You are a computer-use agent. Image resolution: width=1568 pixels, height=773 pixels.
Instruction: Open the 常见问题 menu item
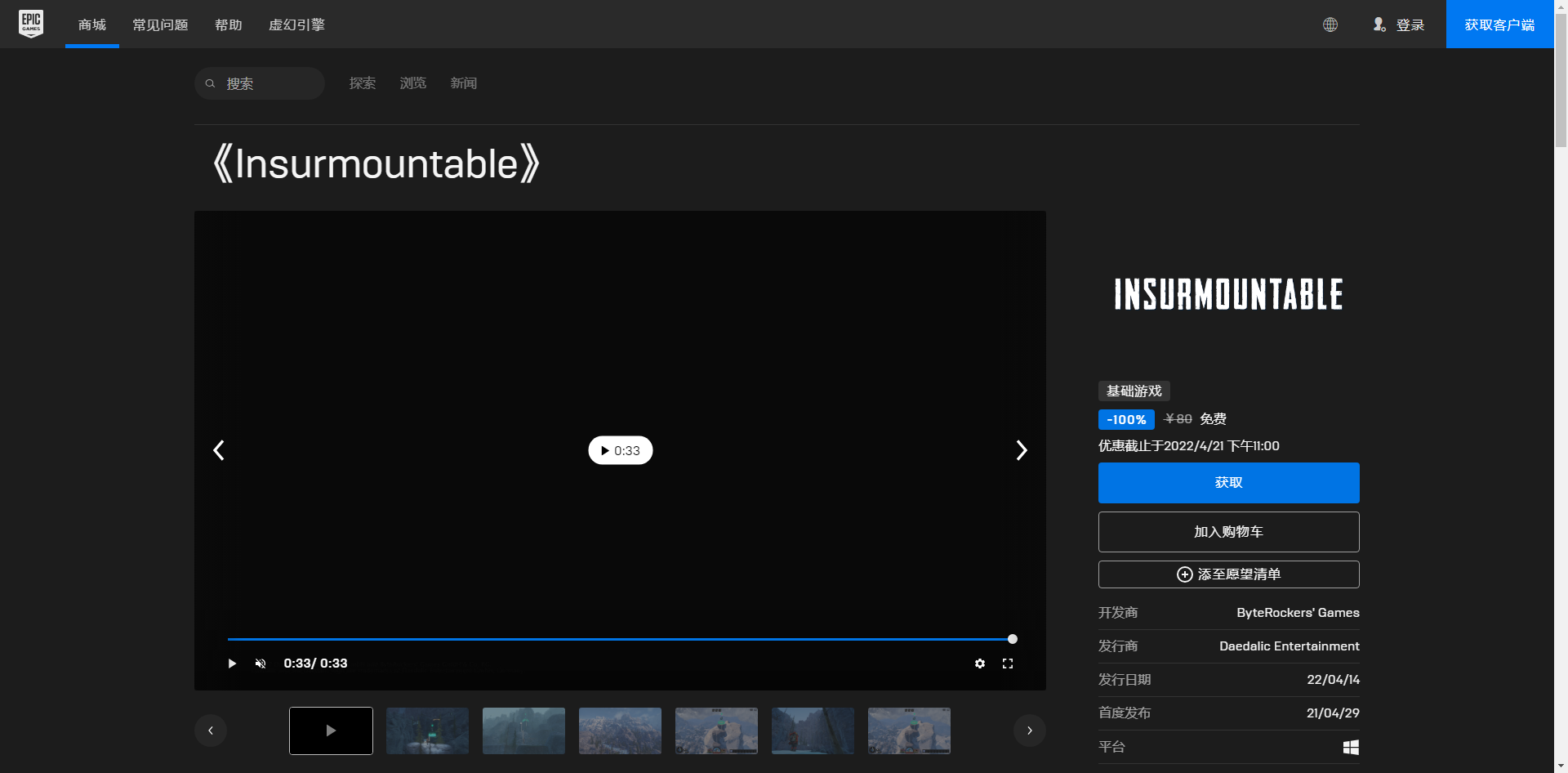click(x=160, y=25)
